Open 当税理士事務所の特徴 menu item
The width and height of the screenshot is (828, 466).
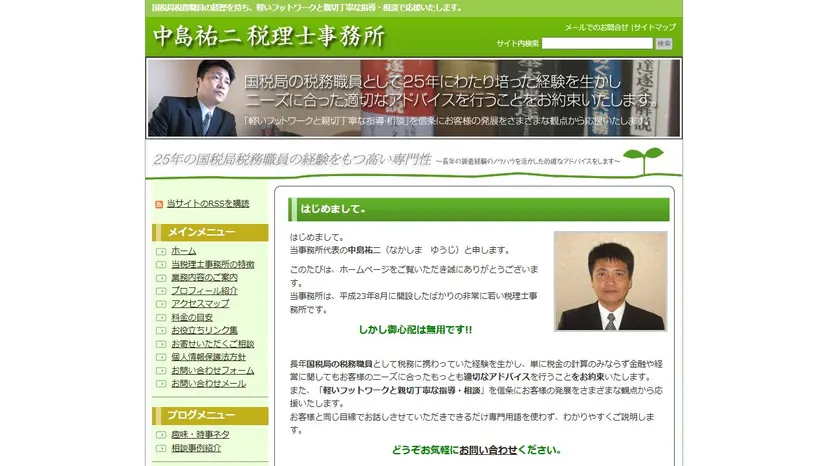point(213,264)
